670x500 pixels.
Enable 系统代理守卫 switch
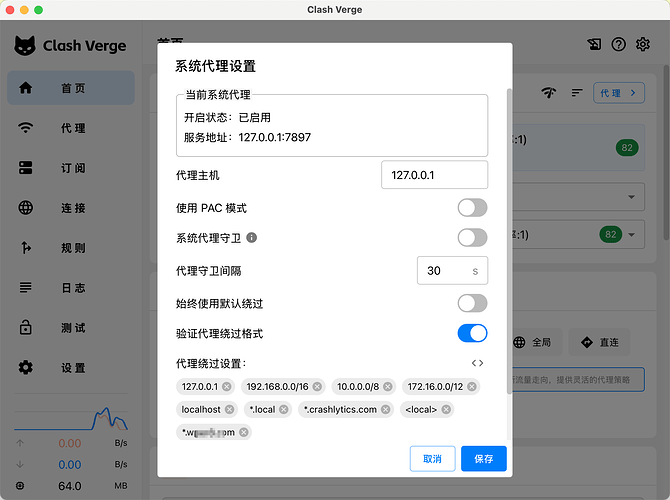point(472,238)
